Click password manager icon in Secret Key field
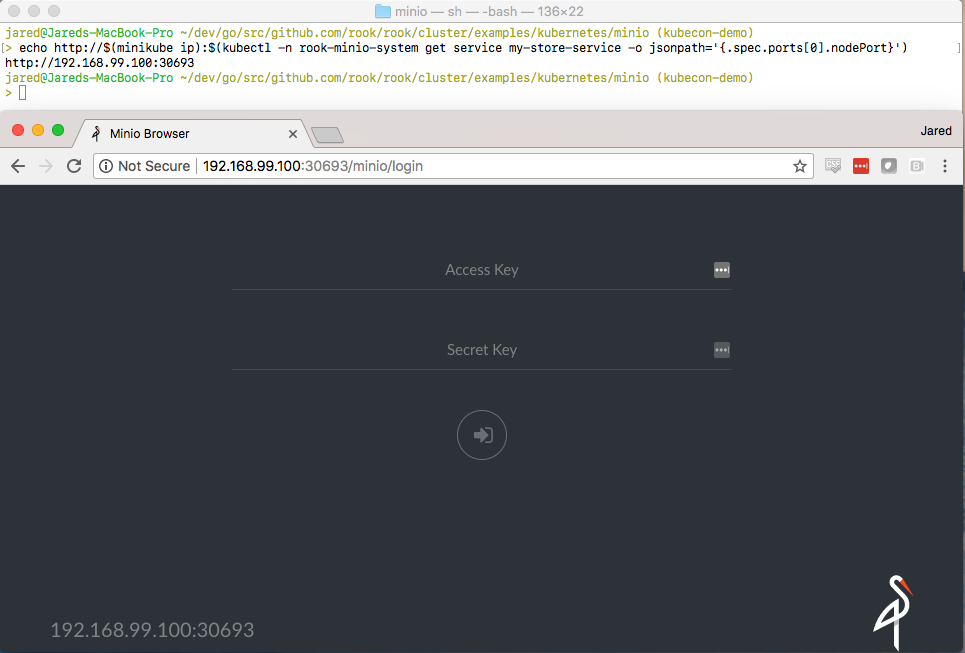This screenshot has width=965, height=653. [722, 350]
